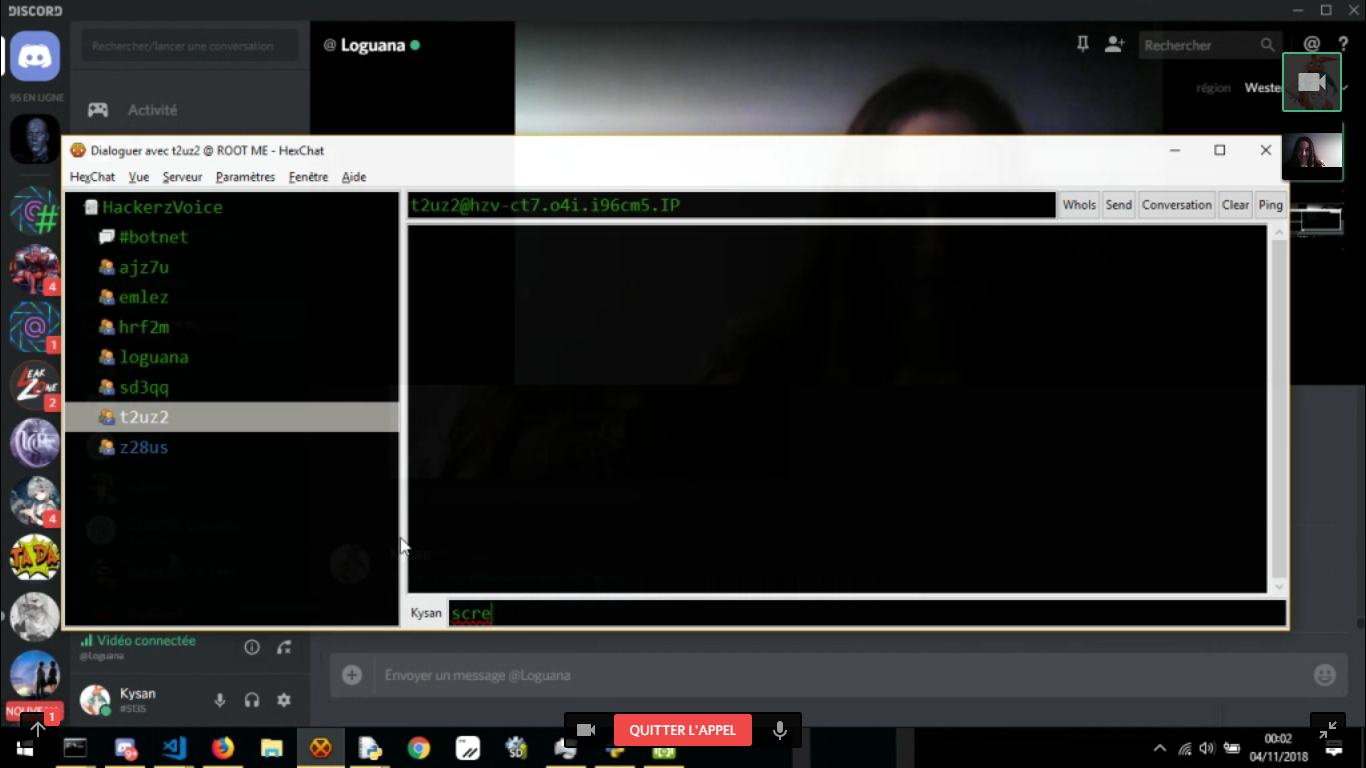Image resolution: width=1366 pixels, height=768 pixels.
Task: Show hidden system tray icons
Action: tap(1160, 748)
